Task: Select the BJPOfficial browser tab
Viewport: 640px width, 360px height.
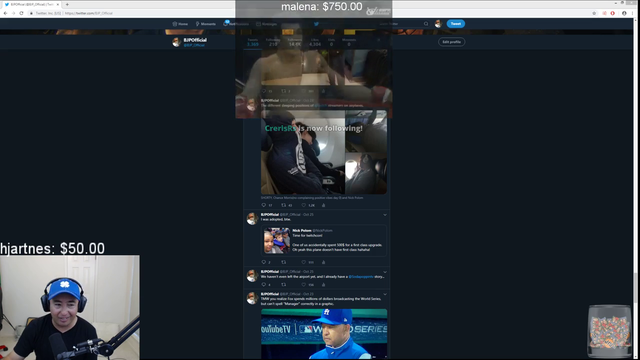Action: point(32,4)
